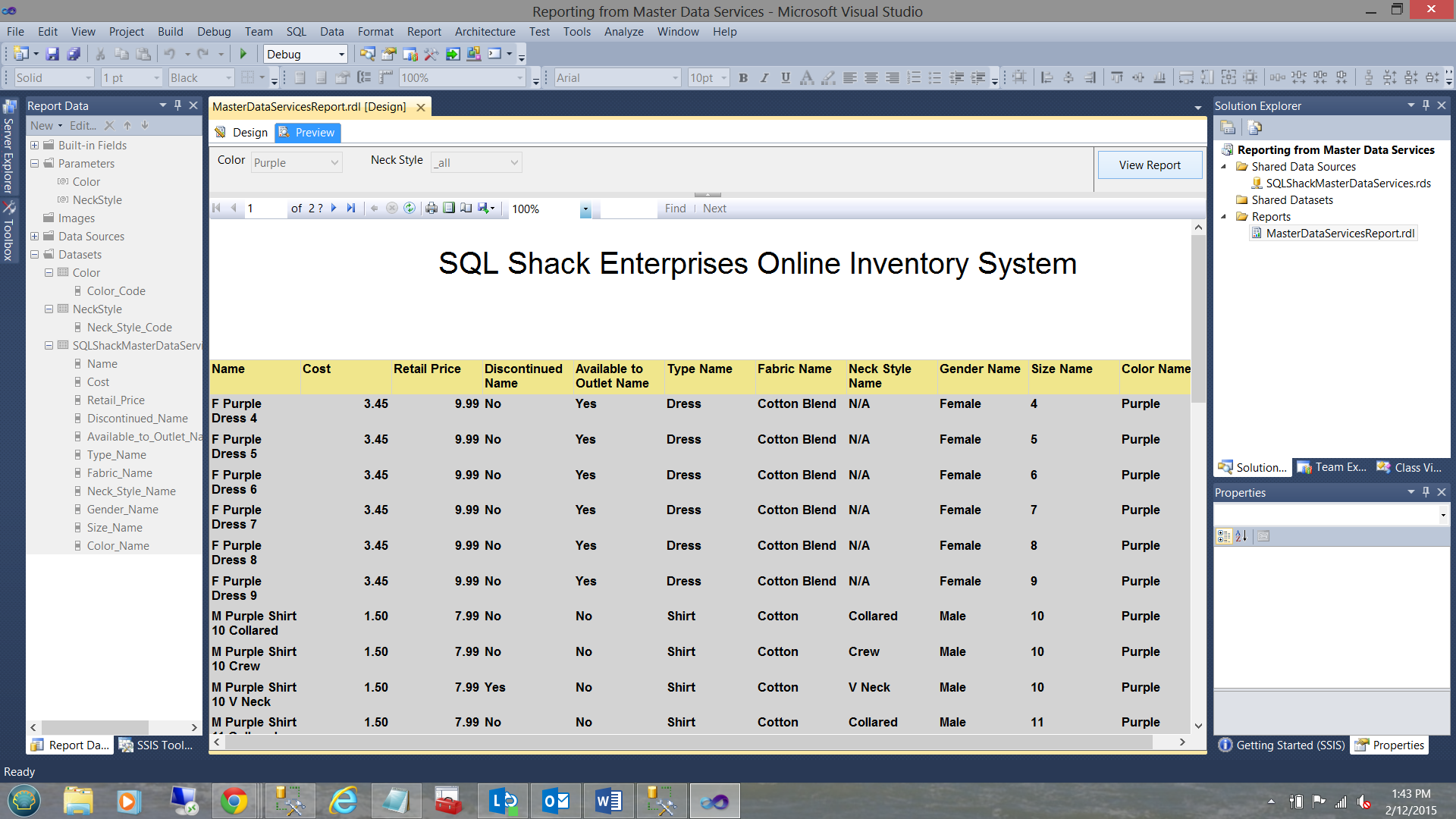Open the Neck Style parameter dropdown
Image resolution: width=1456 pixels, height=819 pixels.
[513, 163]
